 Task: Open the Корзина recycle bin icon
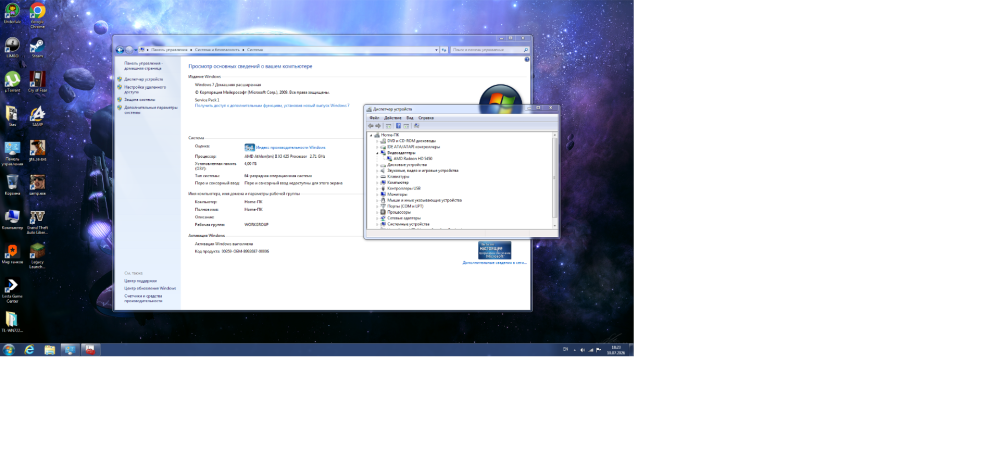12,184
